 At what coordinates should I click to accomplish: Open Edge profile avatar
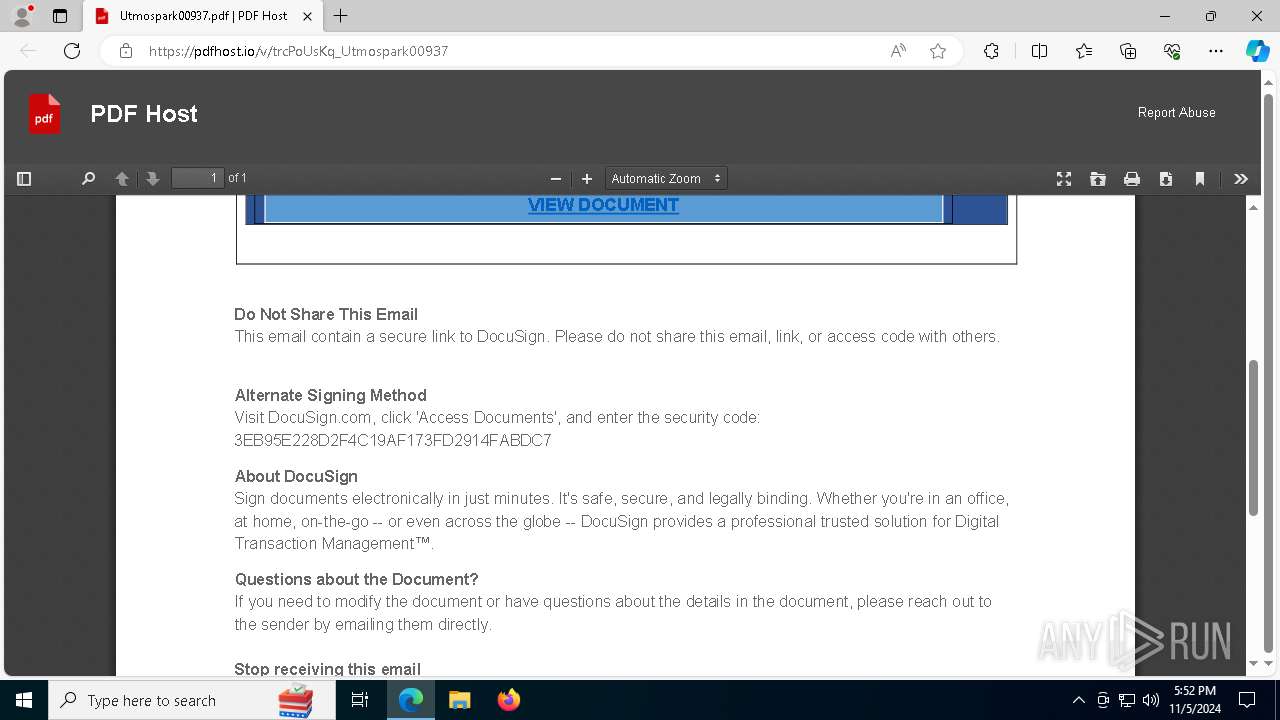21,16
